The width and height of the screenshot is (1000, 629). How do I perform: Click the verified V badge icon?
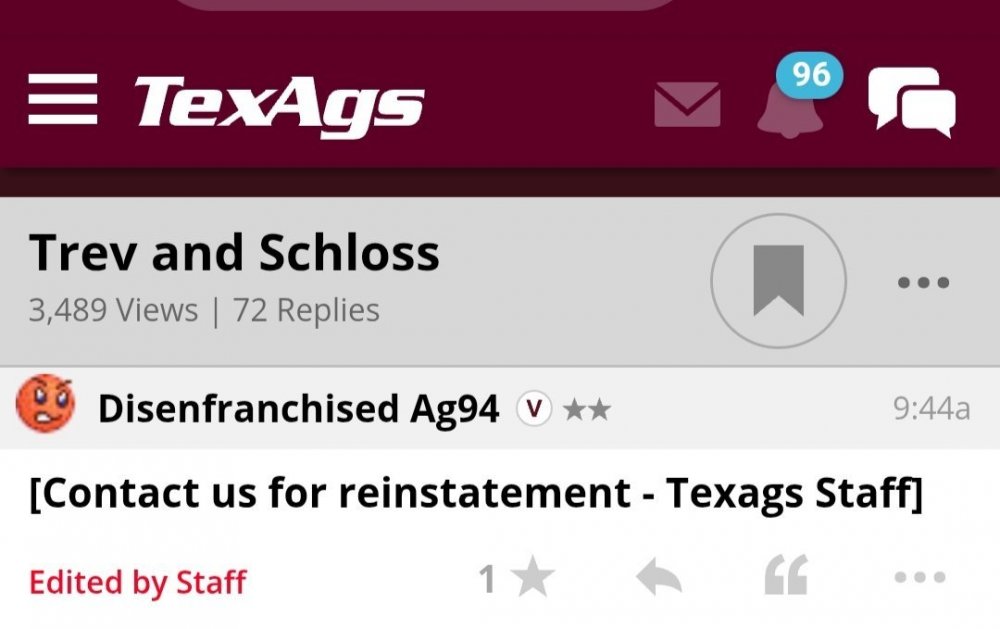(534, 408)
